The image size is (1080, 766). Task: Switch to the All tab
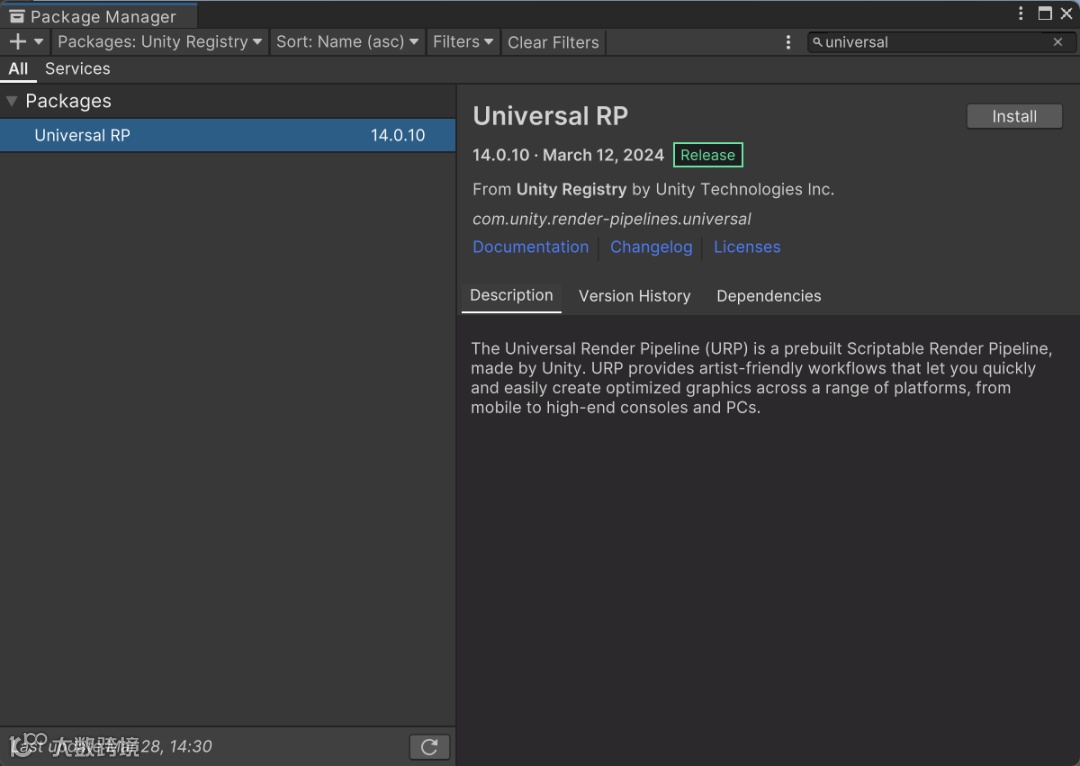coord(18,69)
